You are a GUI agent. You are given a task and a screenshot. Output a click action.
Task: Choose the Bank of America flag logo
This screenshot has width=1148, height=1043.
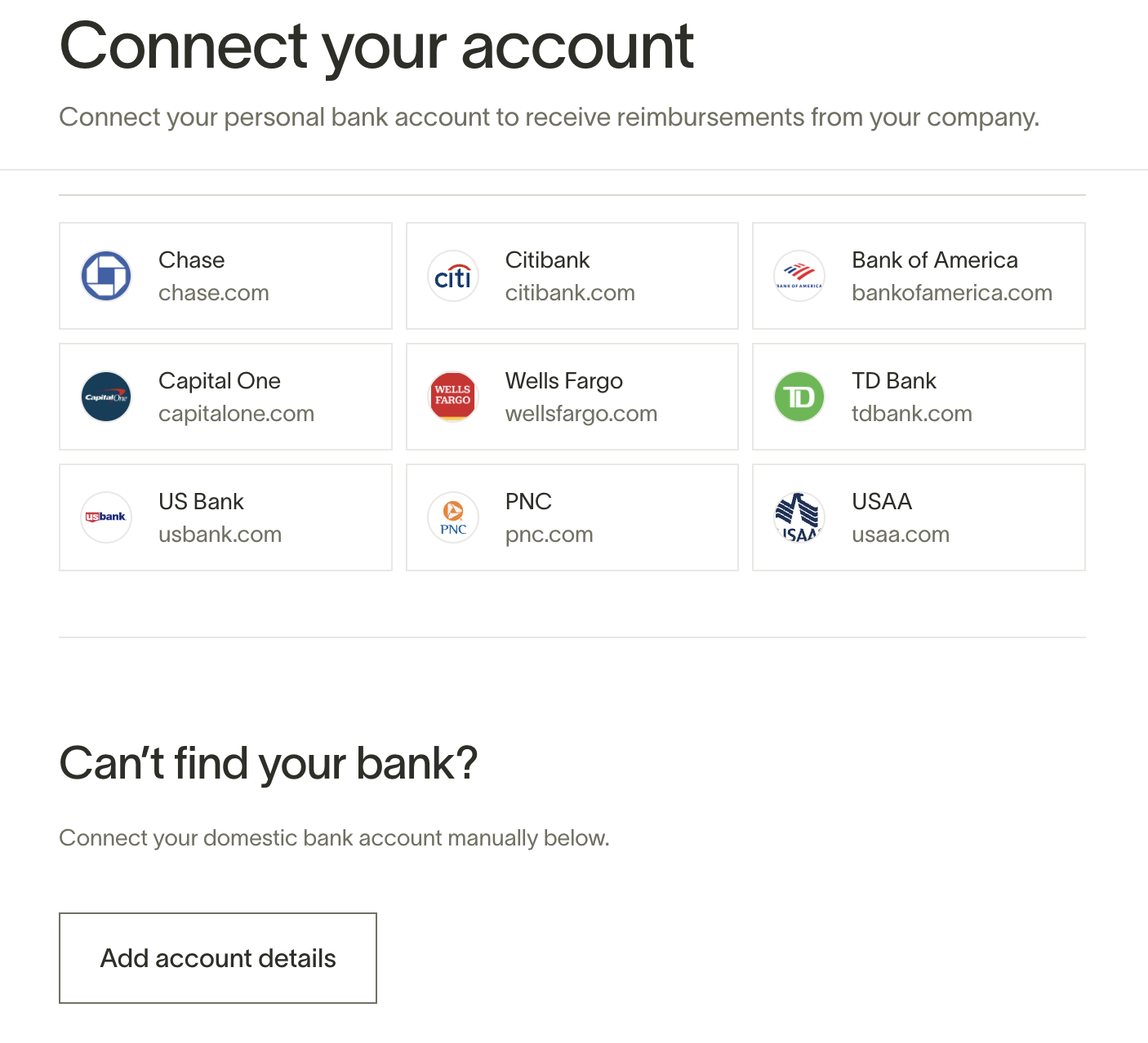coord(799,276)
